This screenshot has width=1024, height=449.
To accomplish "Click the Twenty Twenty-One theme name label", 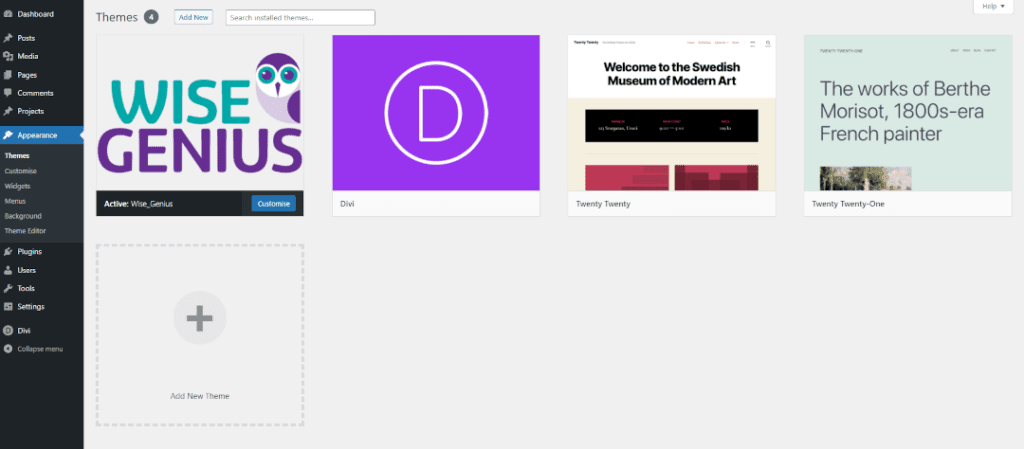I will (848, 204).
